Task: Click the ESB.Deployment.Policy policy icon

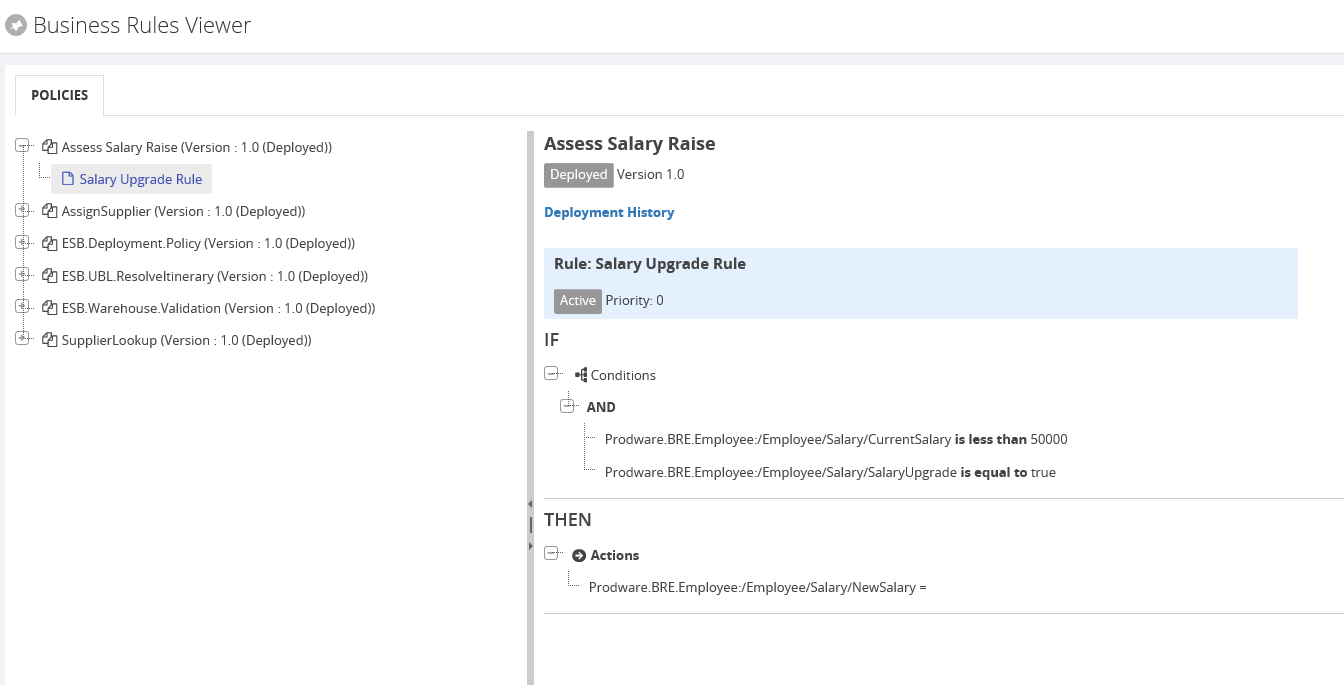Action: 49,243
